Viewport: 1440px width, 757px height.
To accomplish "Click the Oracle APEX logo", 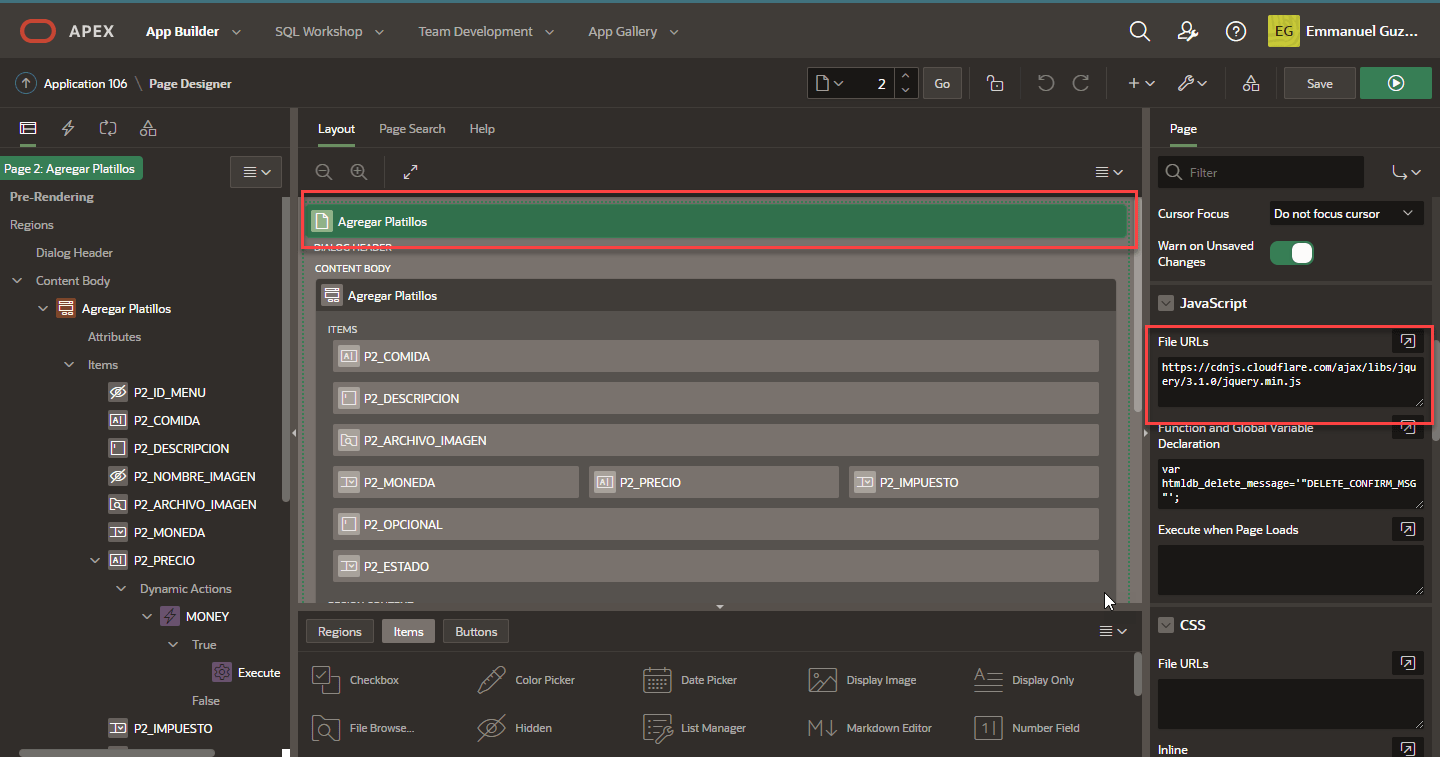I will pyautogui.click(x=67, y=31).
